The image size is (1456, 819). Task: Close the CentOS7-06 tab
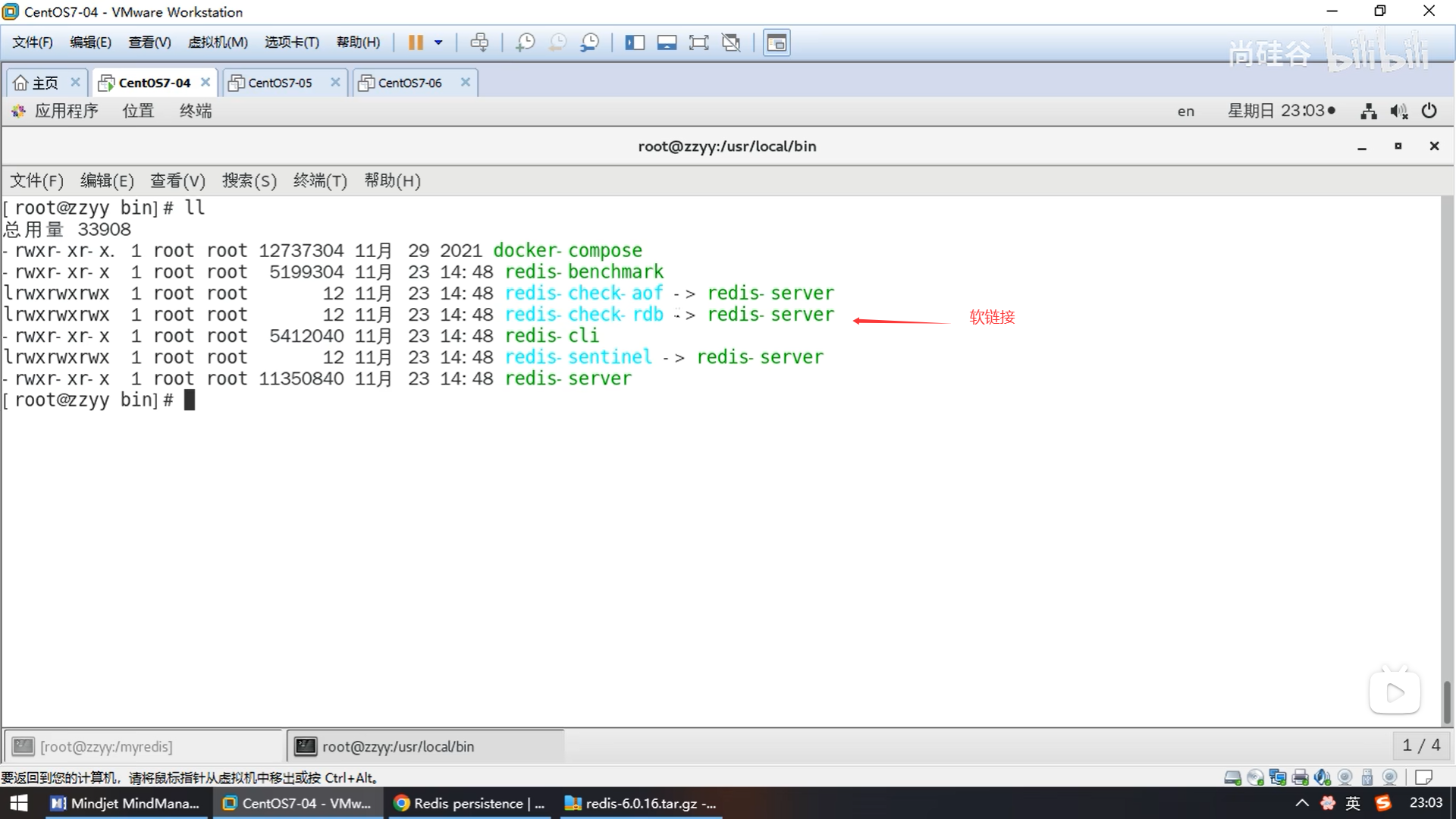[466, 82]
